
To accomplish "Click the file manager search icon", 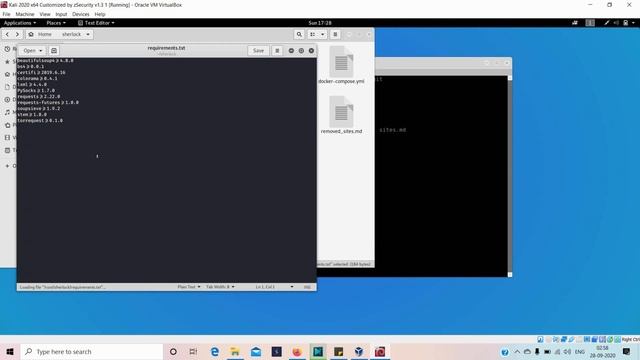I will tap(299, 34).
